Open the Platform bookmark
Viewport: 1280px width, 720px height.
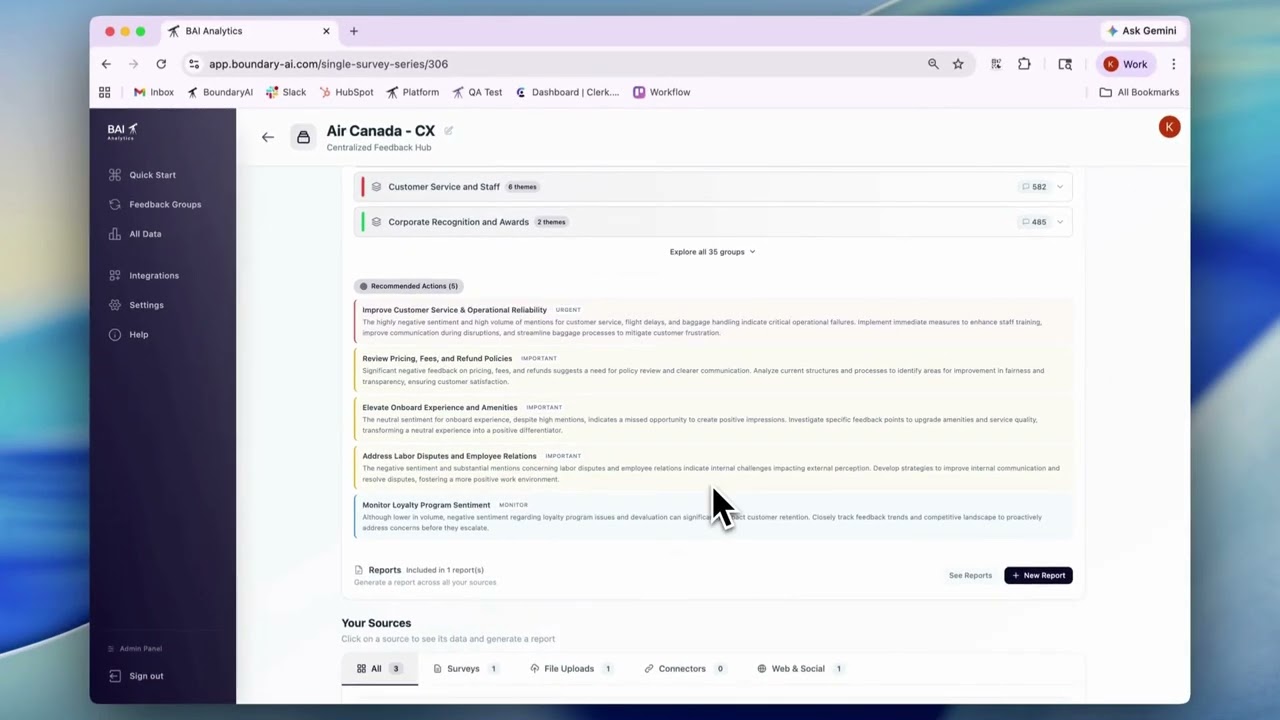412,92
